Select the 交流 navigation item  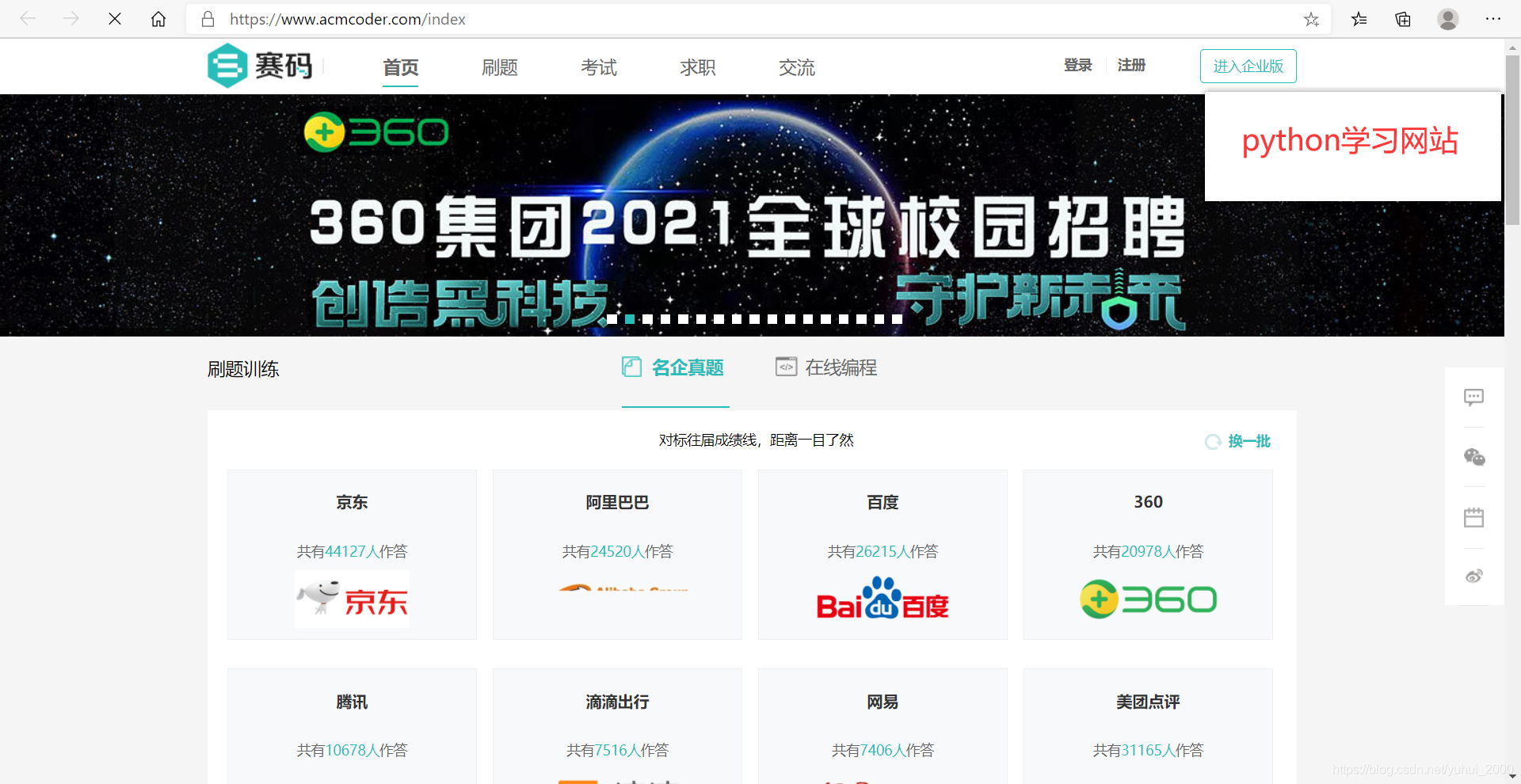coord(797,68)
